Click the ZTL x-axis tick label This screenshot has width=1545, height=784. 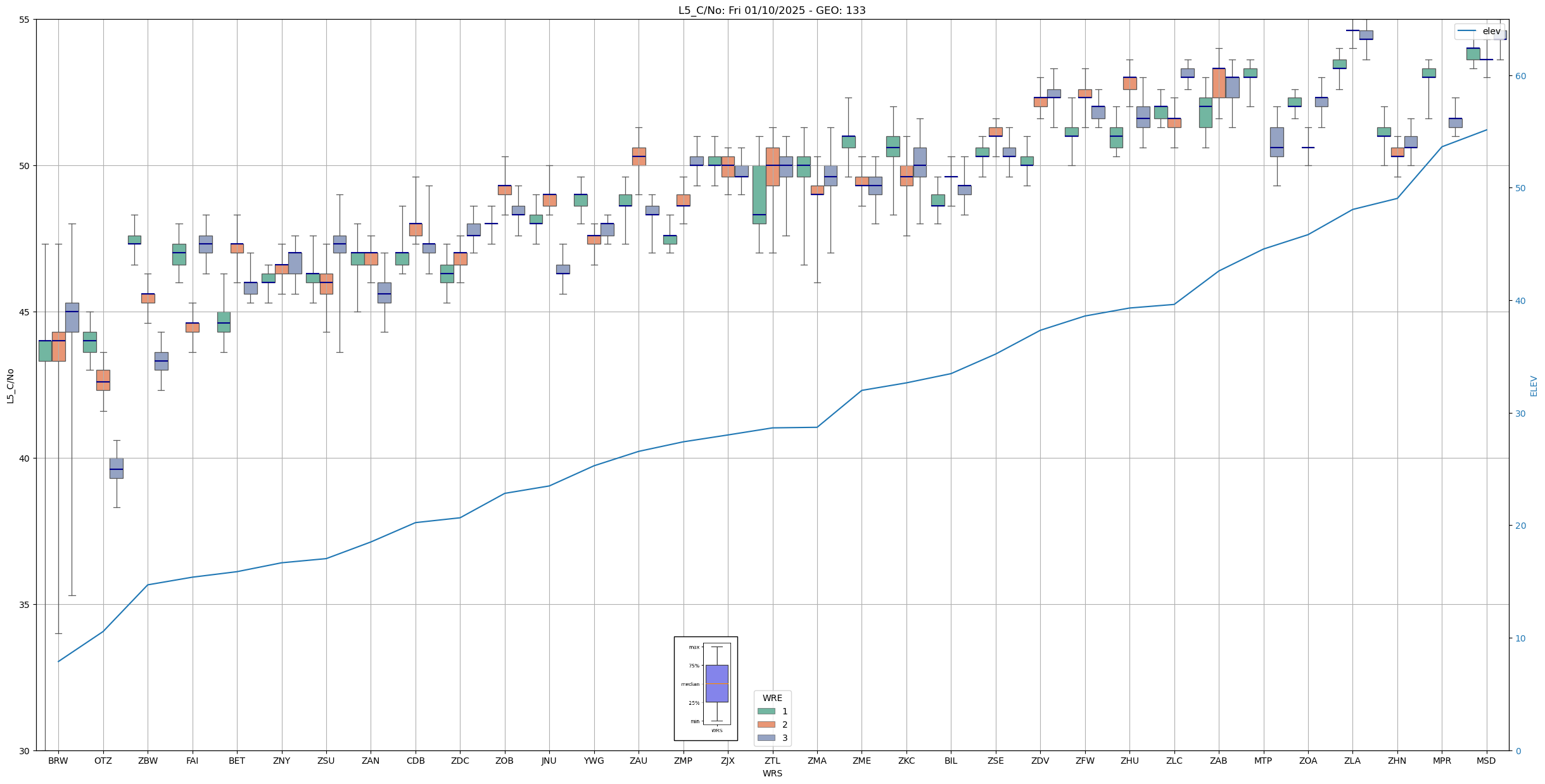pyautogui.click(x=772, y=761)
